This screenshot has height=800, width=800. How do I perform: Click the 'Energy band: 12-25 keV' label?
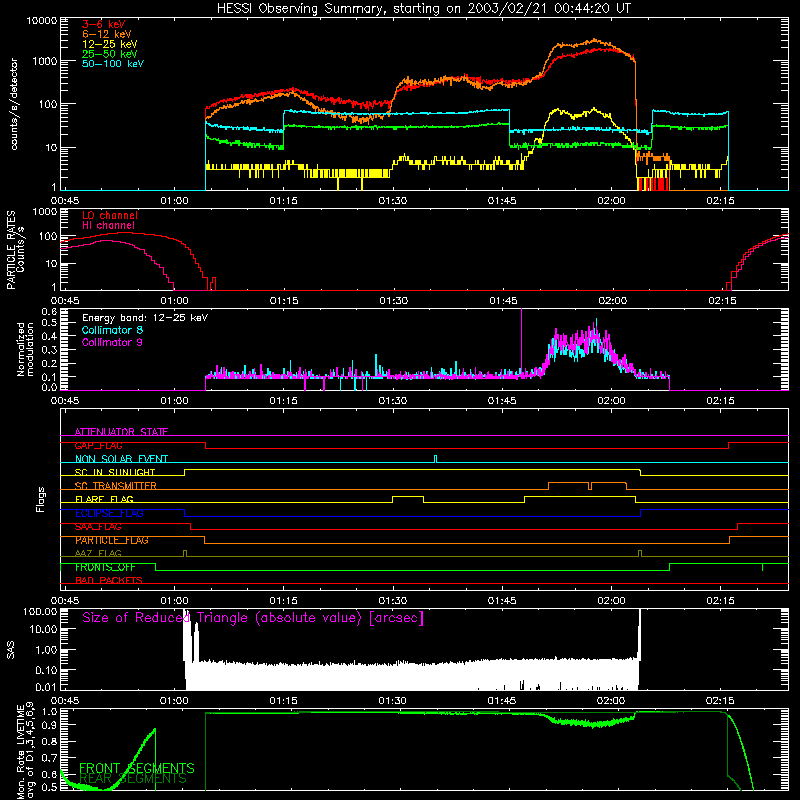click(x=145, y=318)
